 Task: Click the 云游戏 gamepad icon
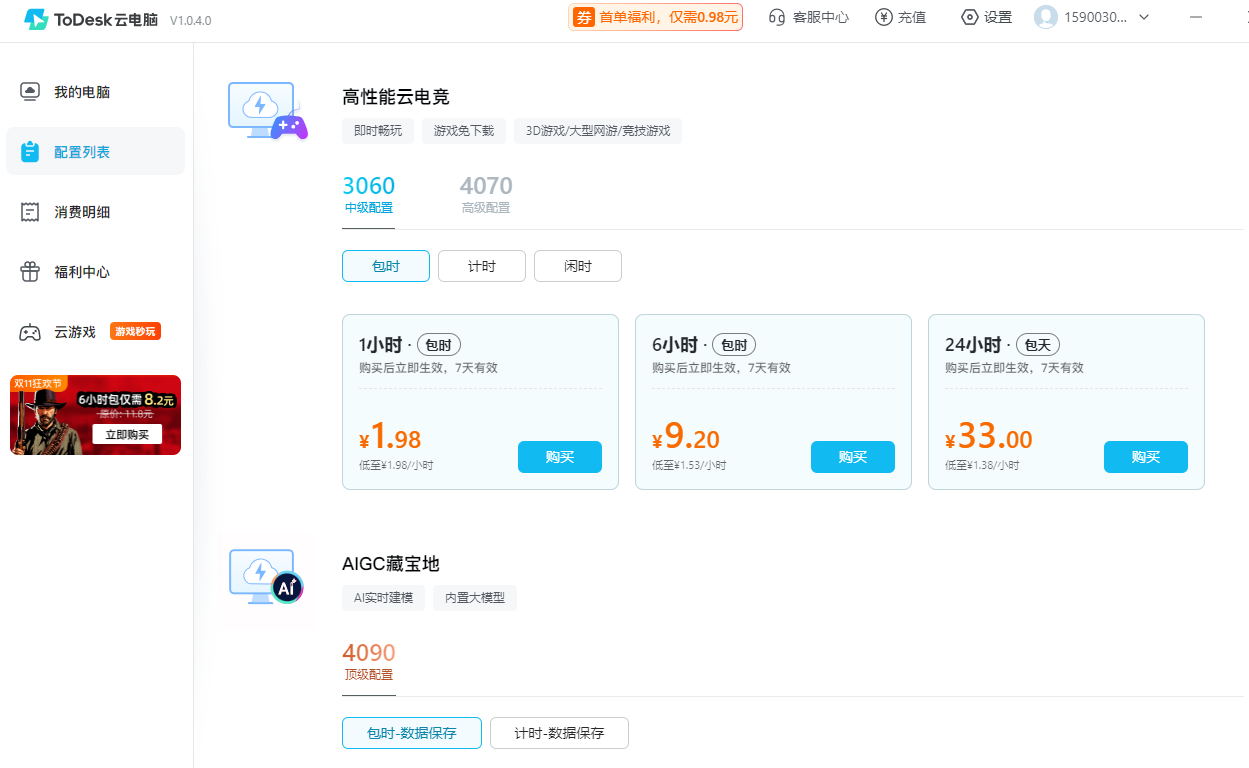click(30, 332)
